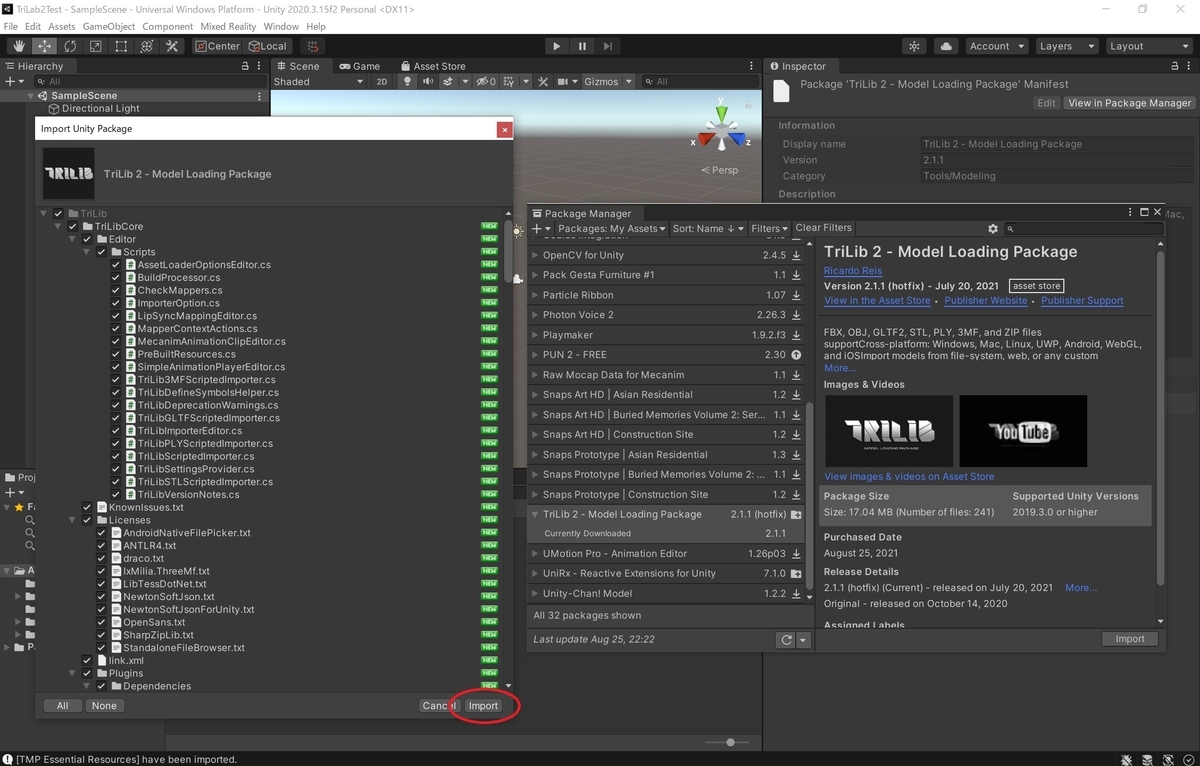Collapse the TriLibCore folder

pyautogui.click(x=58, y=227)
